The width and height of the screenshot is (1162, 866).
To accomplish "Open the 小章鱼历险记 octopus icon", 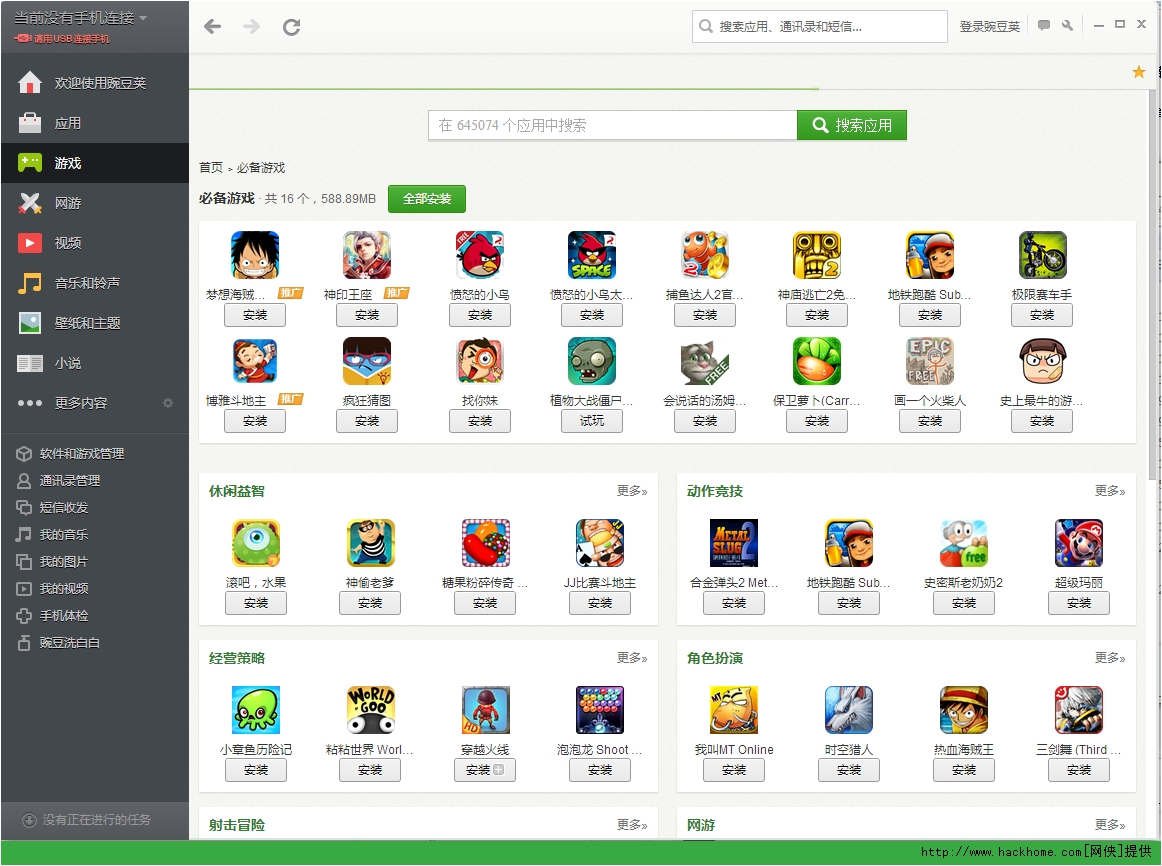I will 256,710.
